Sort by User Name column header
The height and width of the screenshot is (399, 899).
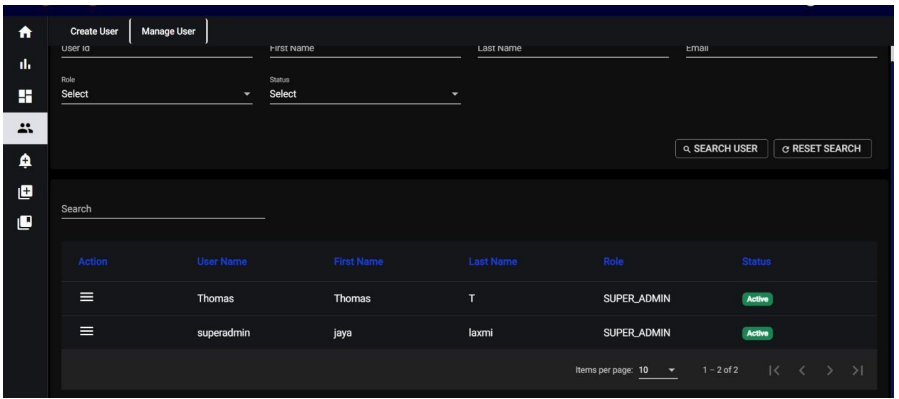222,261
